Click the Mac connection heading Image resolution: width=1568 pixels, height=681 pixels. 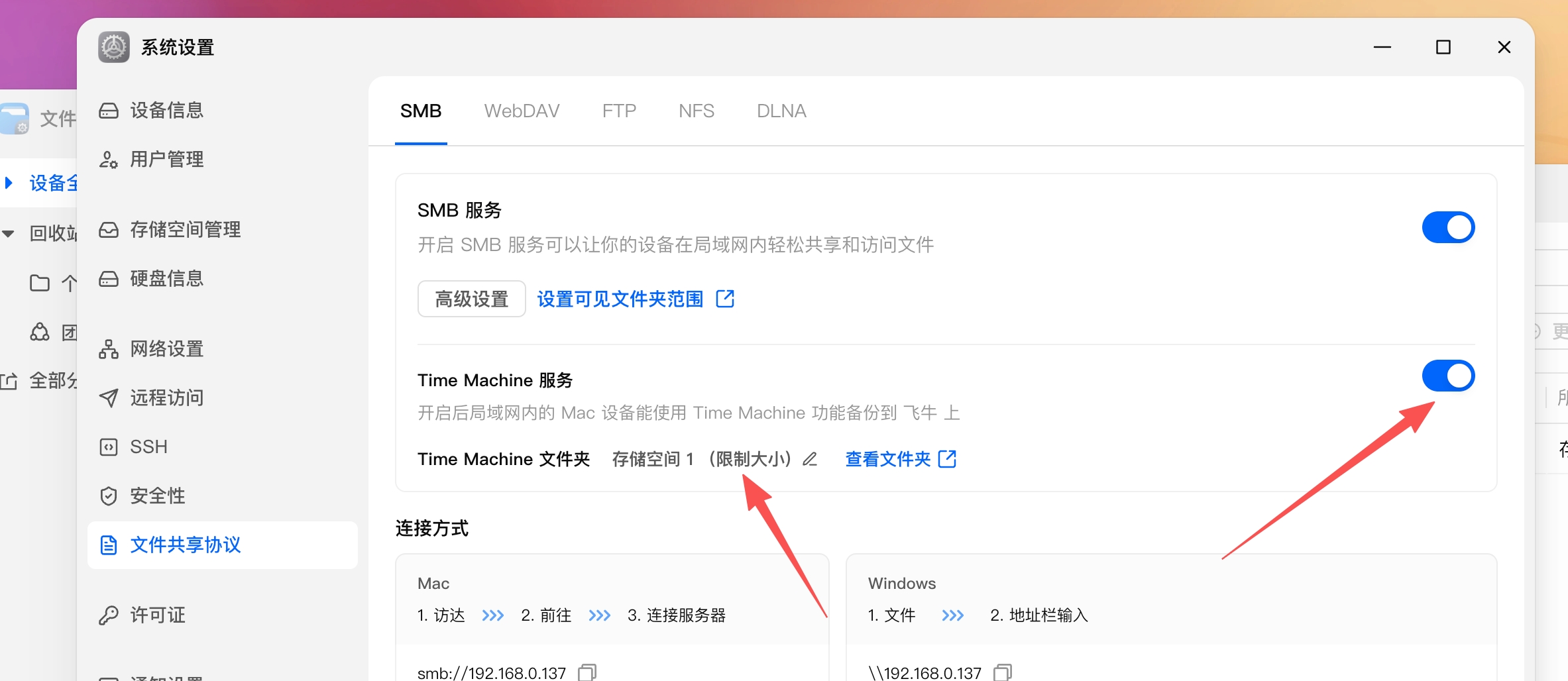[433, 584]
